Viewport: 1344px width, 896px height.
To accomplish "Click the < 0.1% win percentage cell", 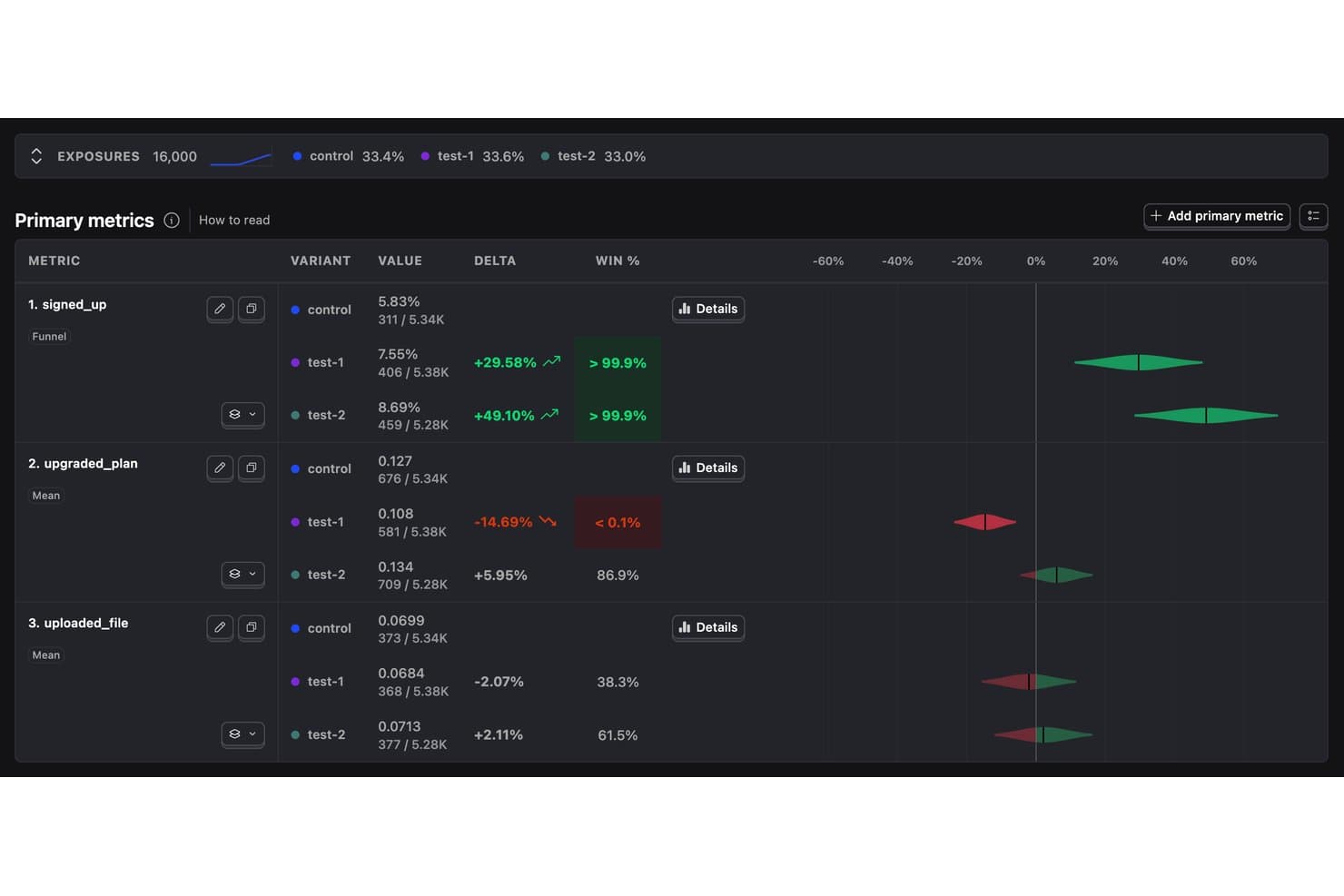I will tap(618, 522).
